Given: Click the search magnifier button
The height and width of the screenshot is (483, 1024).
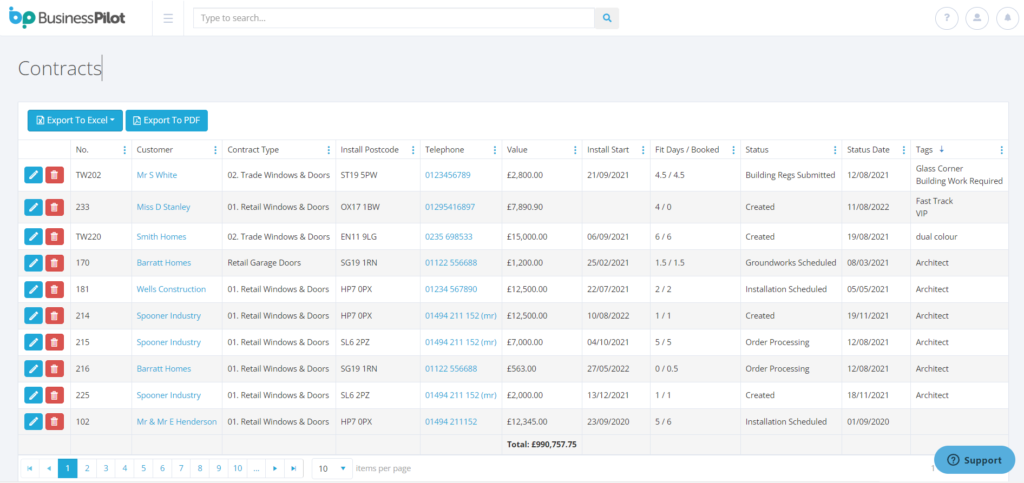Looking at the screenshot, I should [x=607, y=18].
